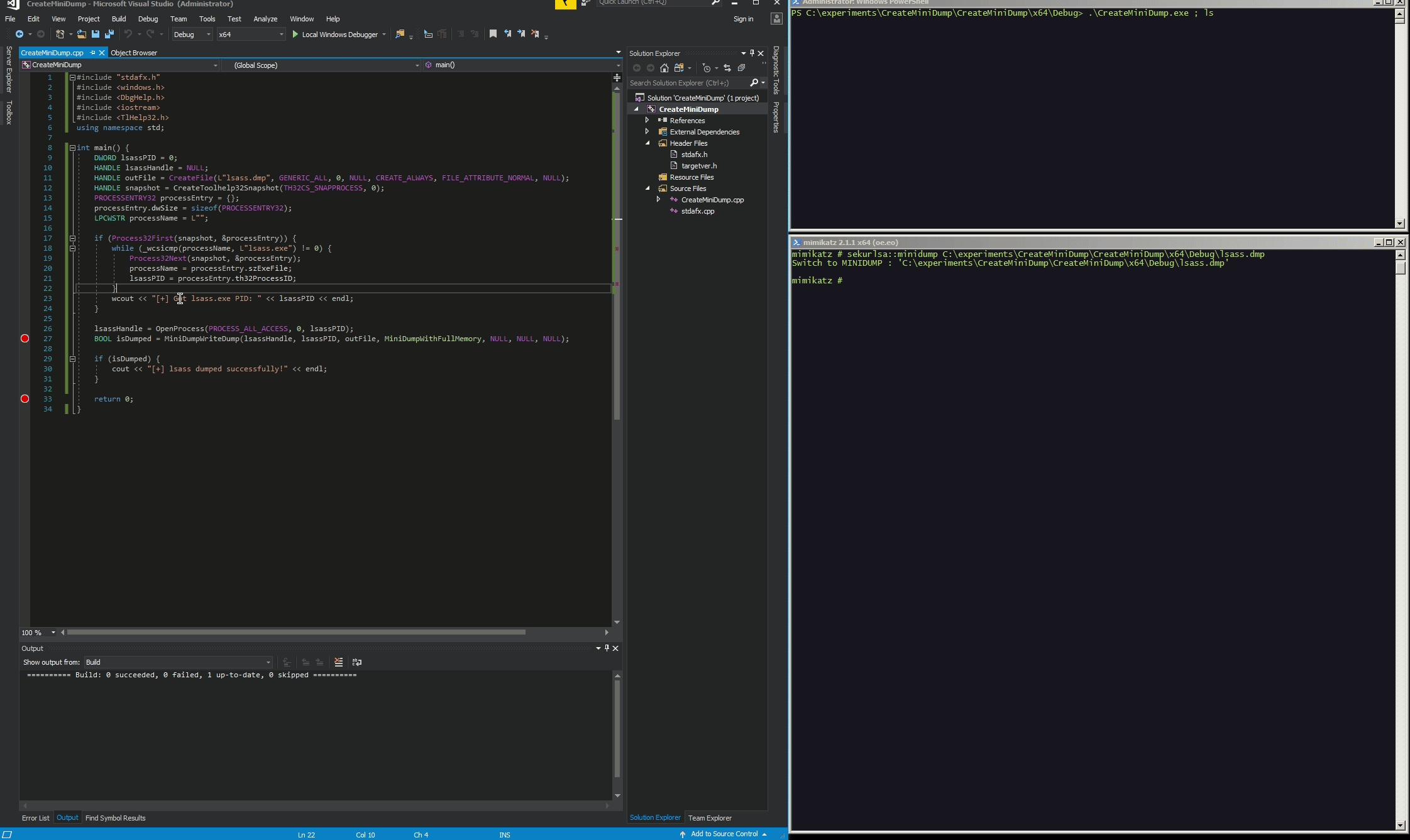Toggle the breakpoint on line 27
The height and width of the screenshot is (840, 1410).
(x=25, y=339)
